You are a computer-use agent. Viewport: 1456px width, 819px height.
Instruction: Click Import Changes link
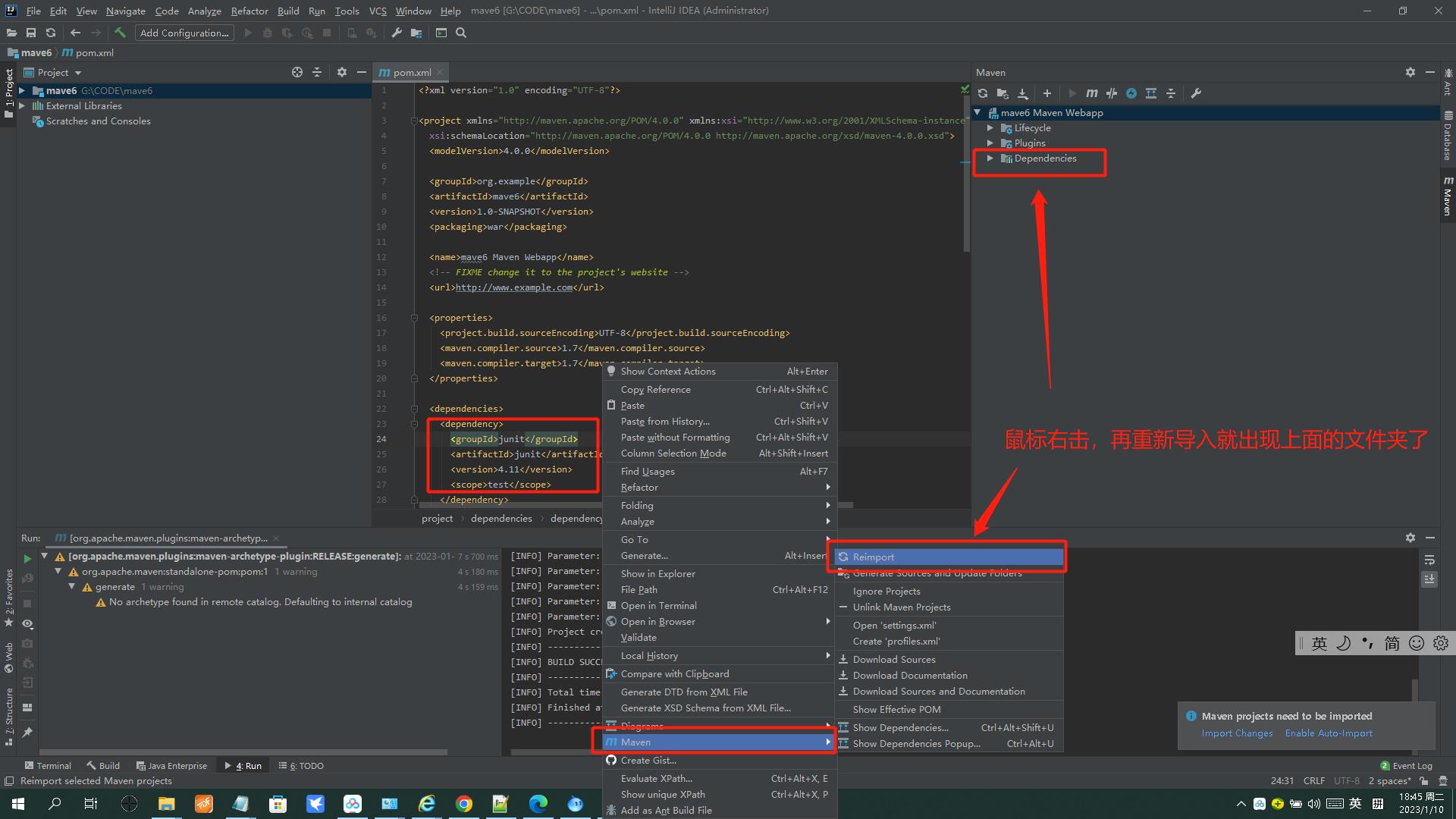(1237, 733)
